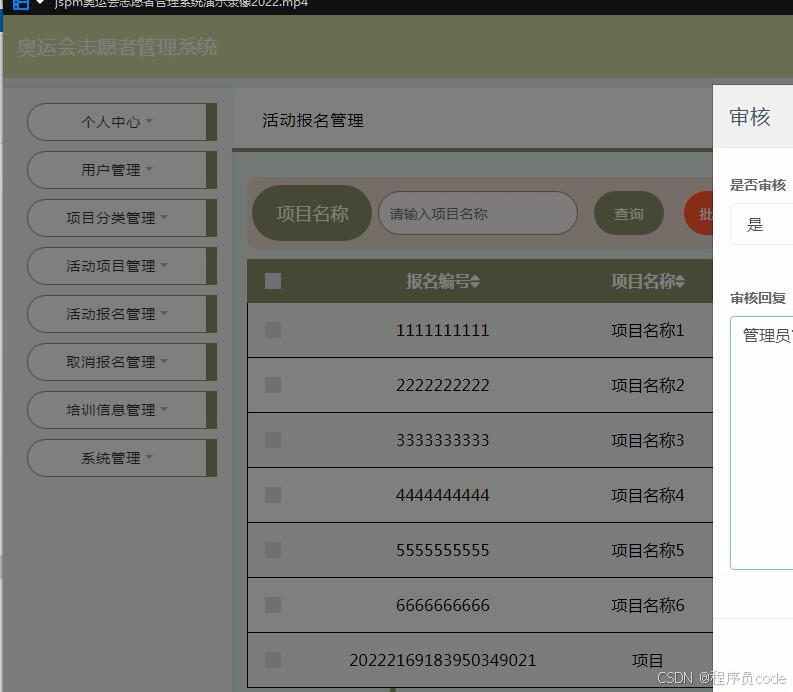Image resolution: width=793 pixels, height=692 pixels.
Task: Check the row with 3333333333
Action: tap(273, 440)
